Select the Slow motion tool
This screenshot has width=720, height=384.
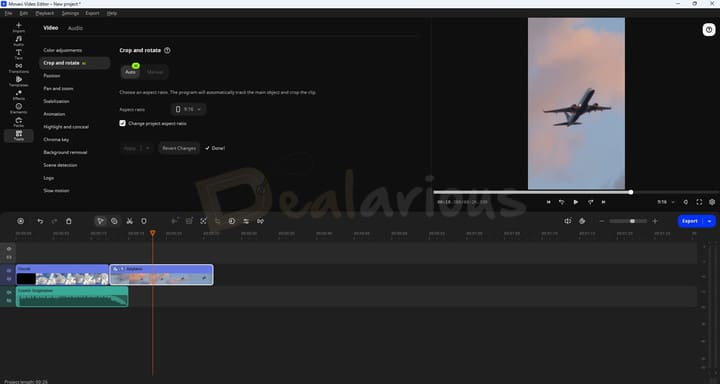pos(56,191)
